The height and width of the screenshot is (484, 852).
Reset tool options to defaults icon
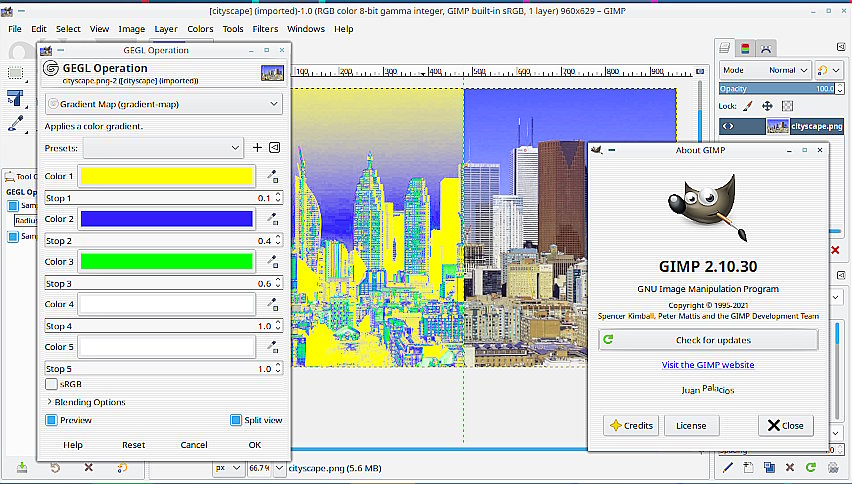point(122,467)
